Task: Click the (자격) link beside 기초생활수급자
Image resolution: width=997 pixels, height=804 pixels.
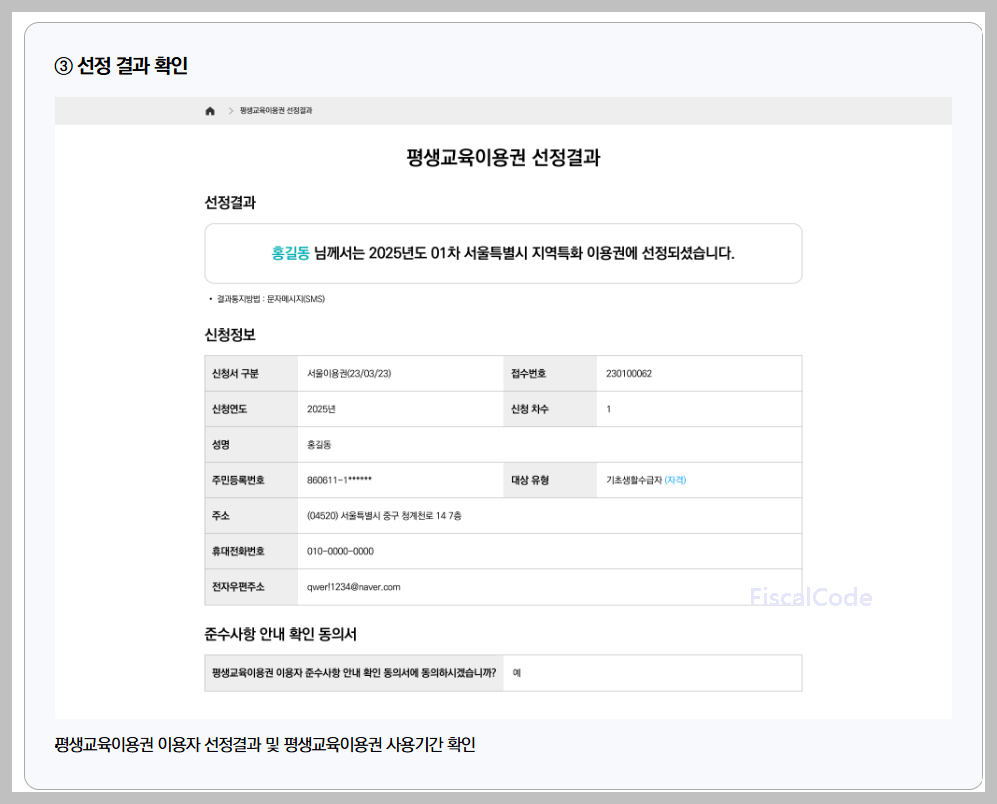Action: [x=675, y=480]
